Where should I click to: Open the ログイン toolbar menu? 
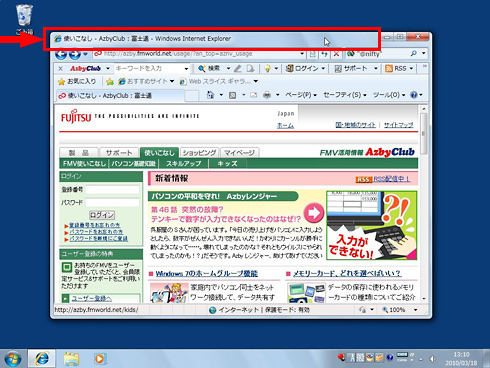305,69
